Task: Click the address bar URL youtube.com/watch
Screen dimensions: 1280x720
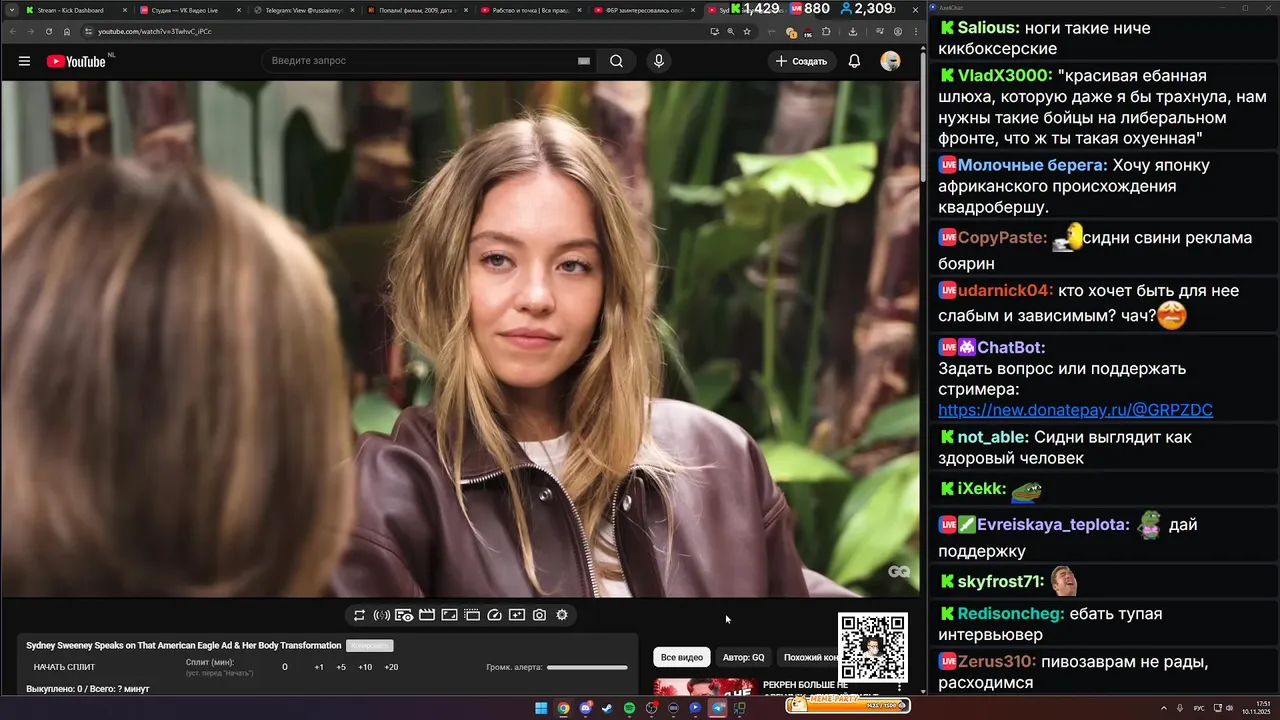Action: (x=154, y=31)
